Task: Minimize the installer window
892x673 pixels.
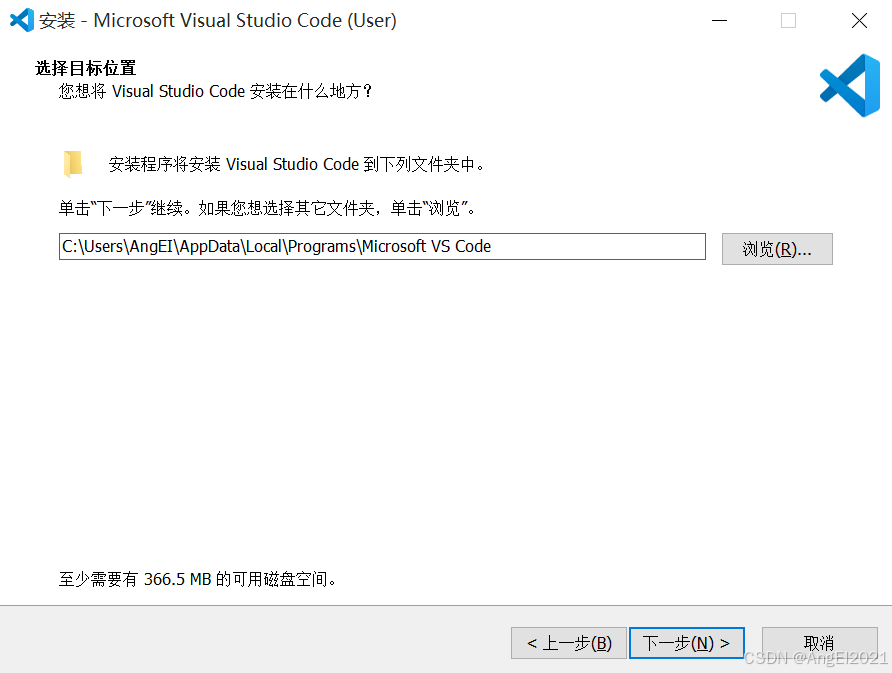Action: pos(720,20)
